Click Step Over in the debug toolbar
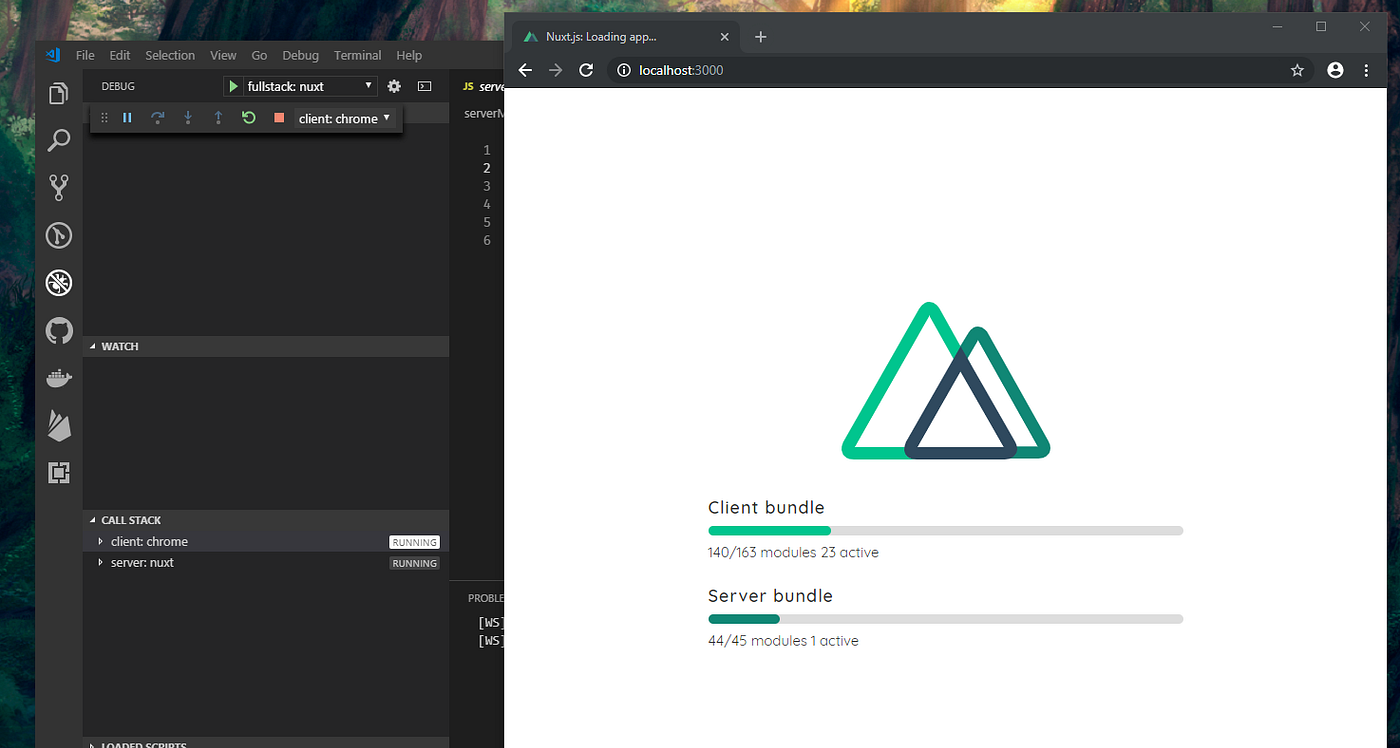Viewport: 1400px width, 748px height. click(157, 117)
